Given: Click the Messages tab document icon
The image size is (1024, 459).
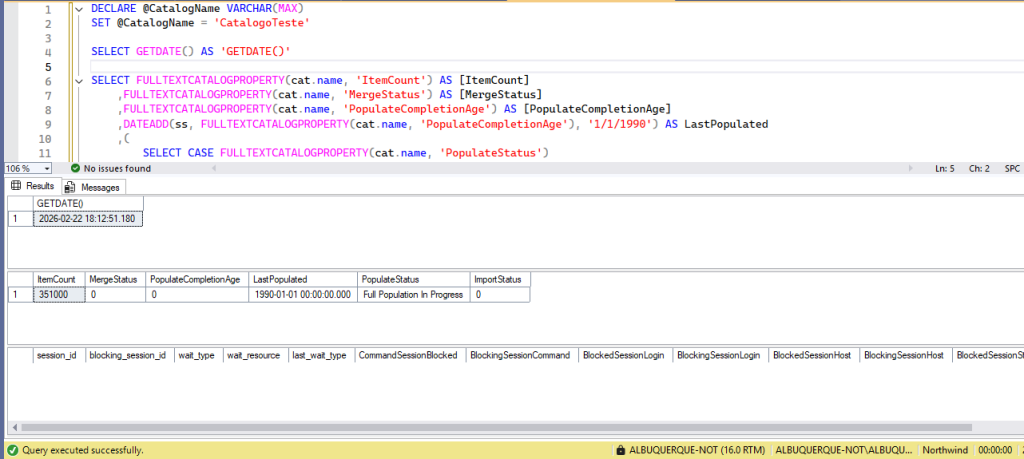Looking at the screenshot, I should point(70,187).
